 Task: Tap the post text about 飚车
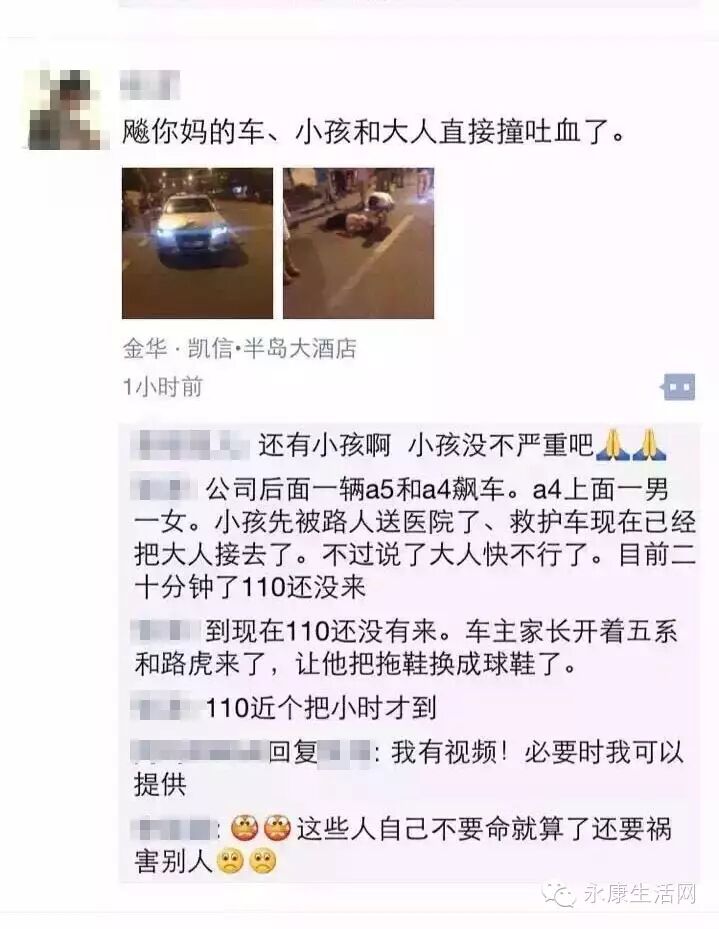[x=373, y=132]
